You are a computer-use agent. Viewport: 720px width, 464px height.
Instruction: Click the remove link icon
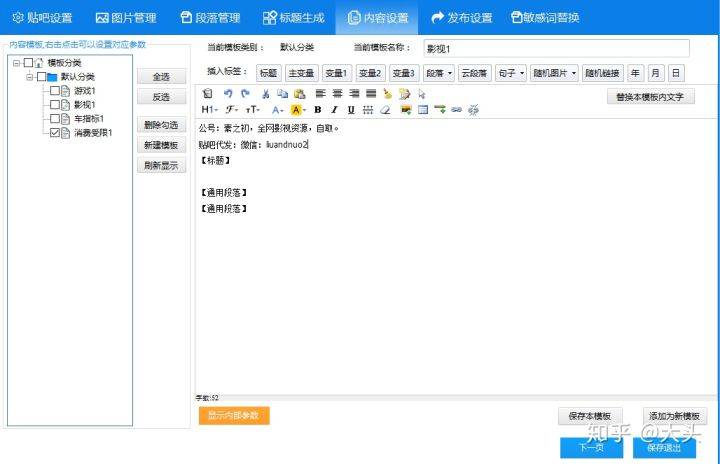coord(473,110)
